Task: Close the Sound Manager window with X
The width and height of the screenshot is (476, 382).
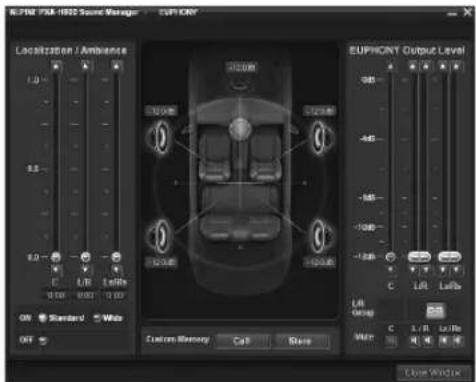Action: click(467, 12)
